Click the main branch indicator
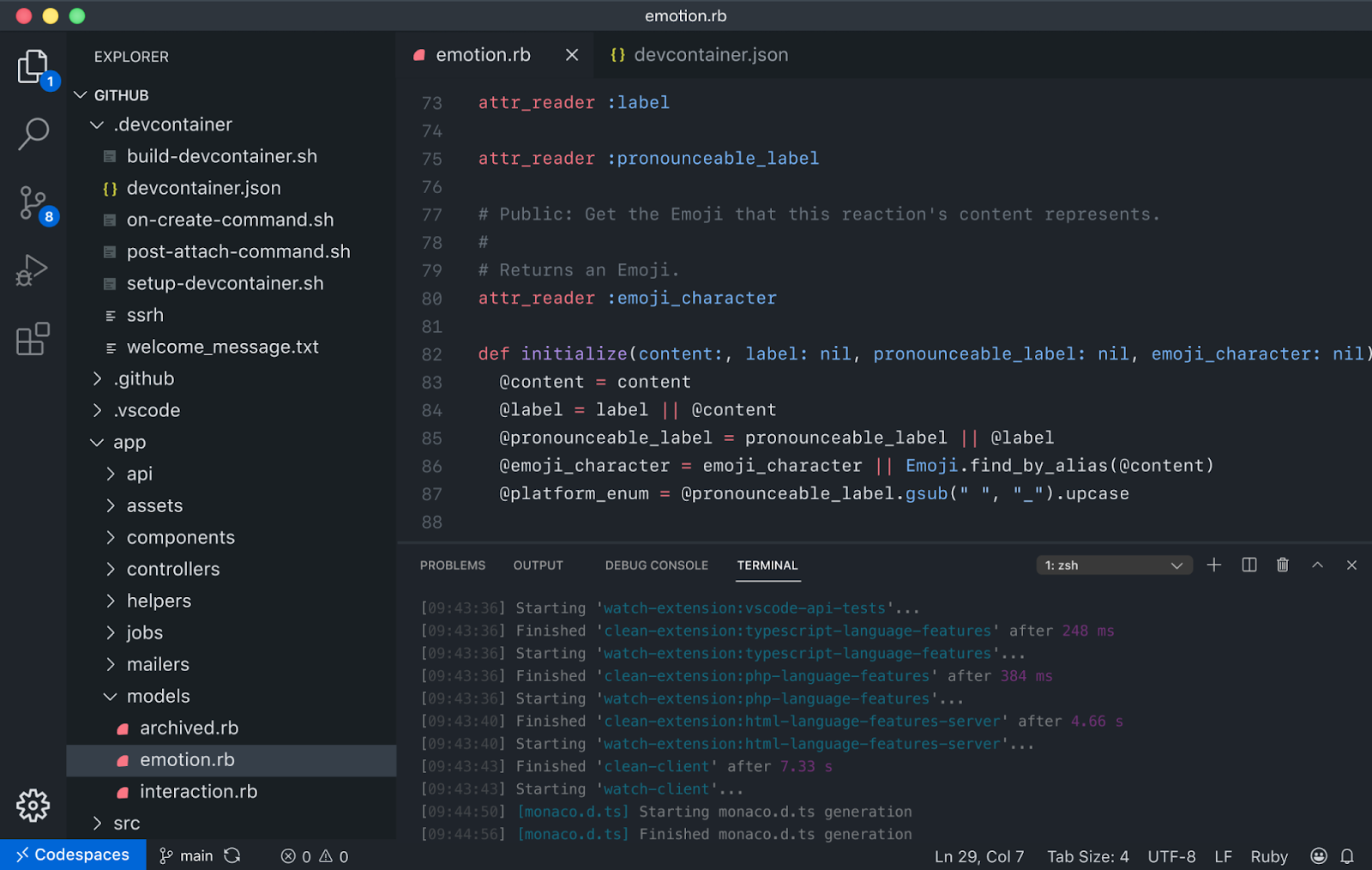 (186, 855)
